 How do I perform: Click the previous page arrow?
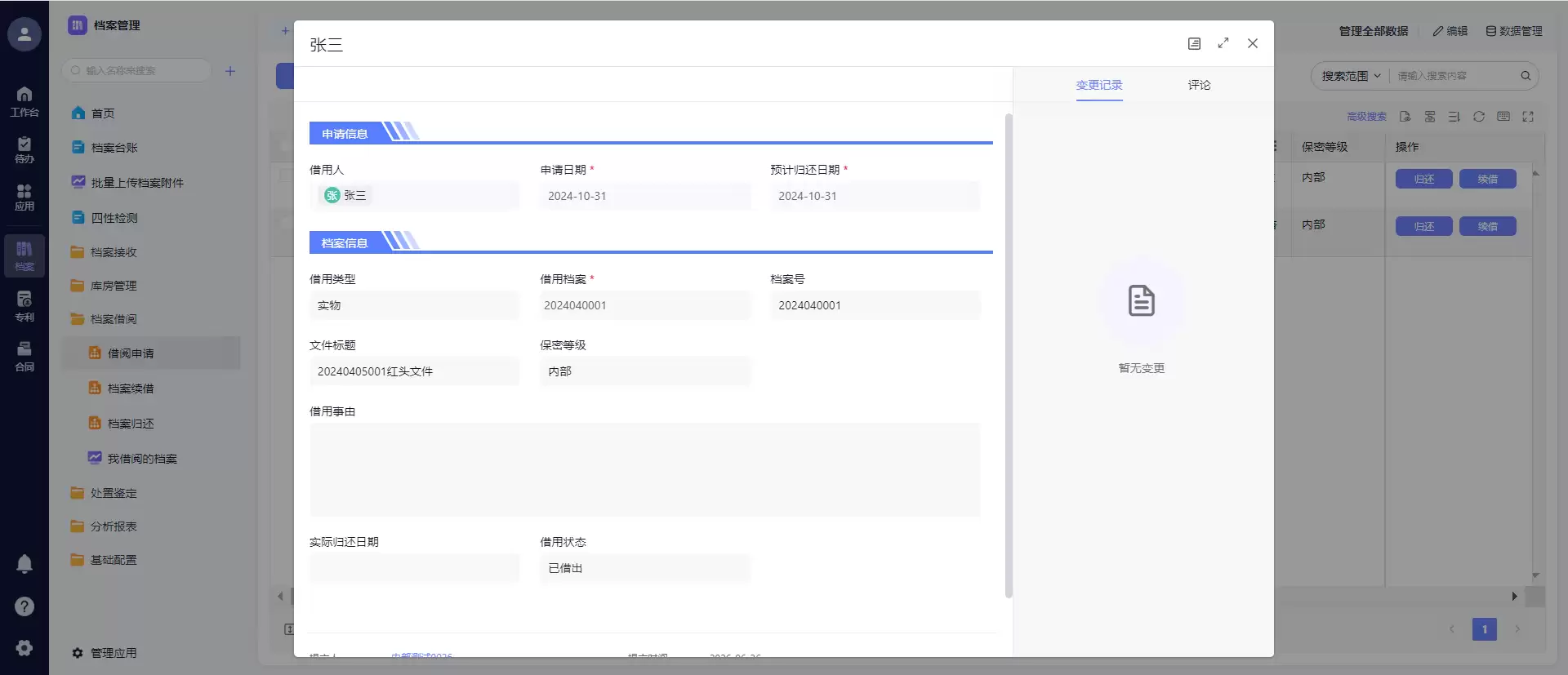pyautogui.click(x=1452, y=629)
